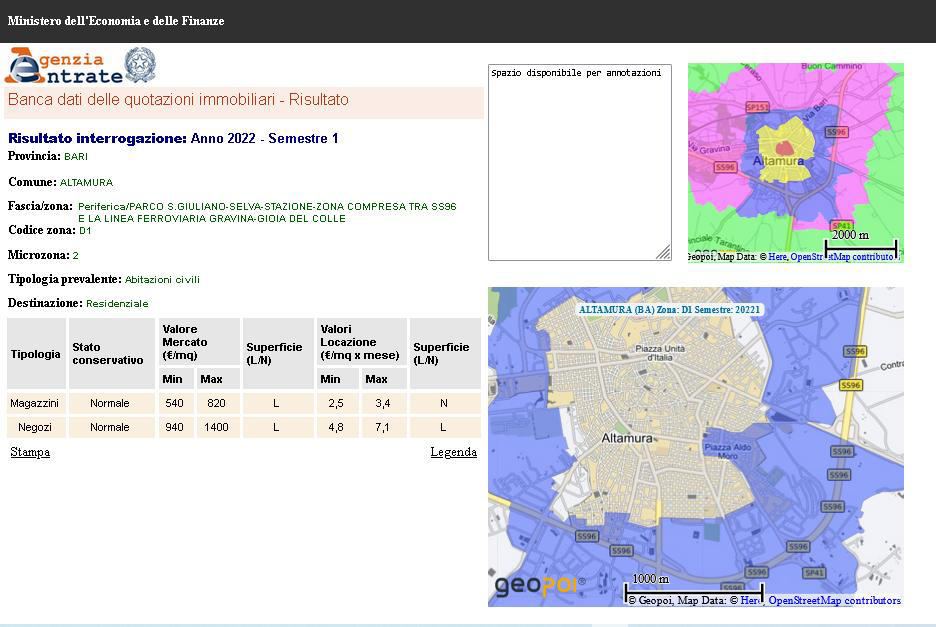Open the Stampa print link
This screenshot has height=627, width=936.
(30, 452)
